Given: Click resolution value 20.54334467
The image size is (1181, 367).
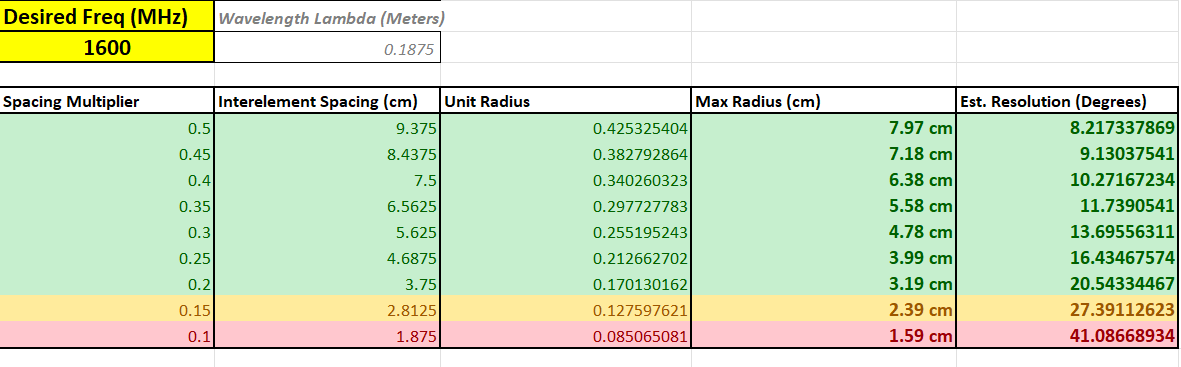Looking at the screenshot, I should click(x=1067, y=284).
